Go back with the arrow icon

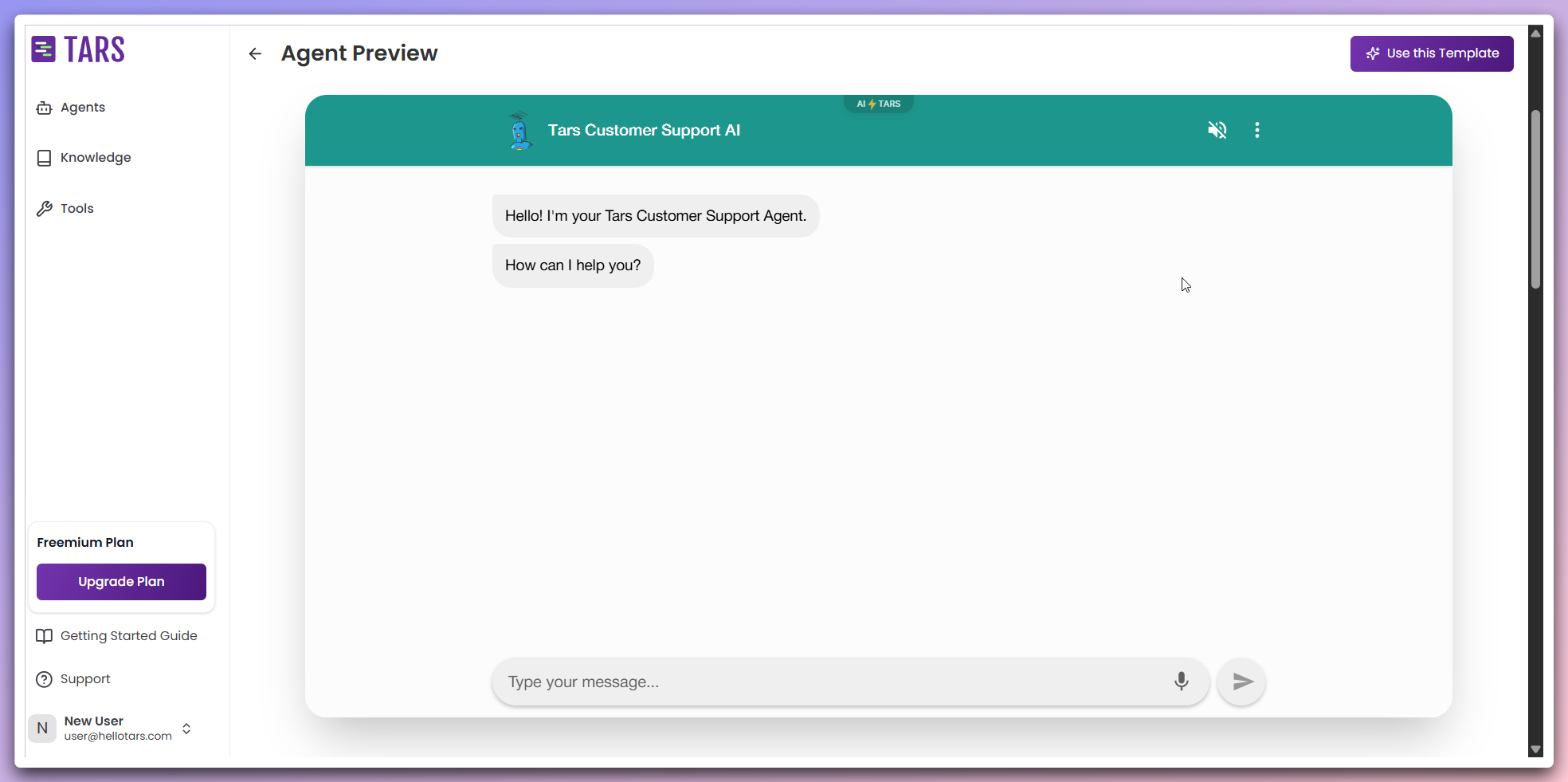click(255, 53)
